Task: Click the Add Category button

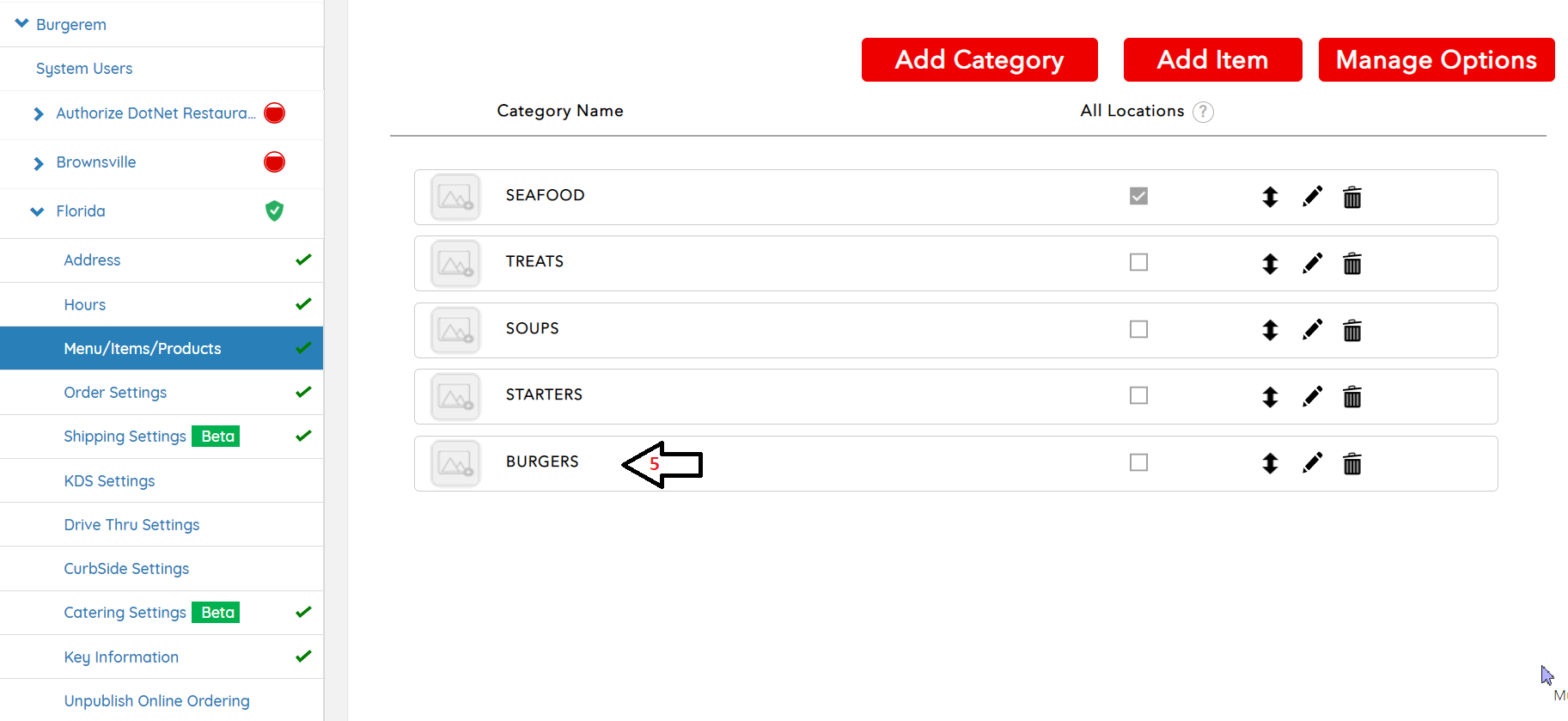Action: pos(979,60)
